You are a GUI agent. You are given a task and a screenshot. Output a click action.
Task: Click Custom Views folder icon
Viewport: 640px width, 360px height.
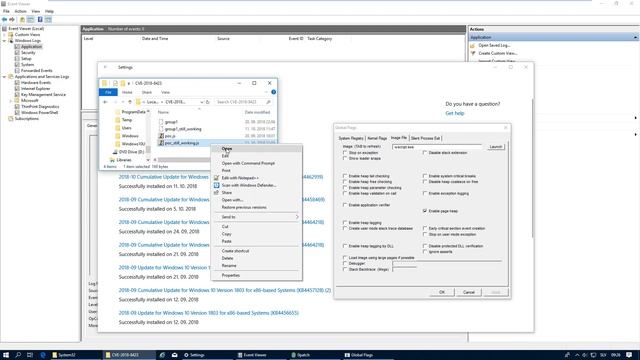(x=11, y=35)
